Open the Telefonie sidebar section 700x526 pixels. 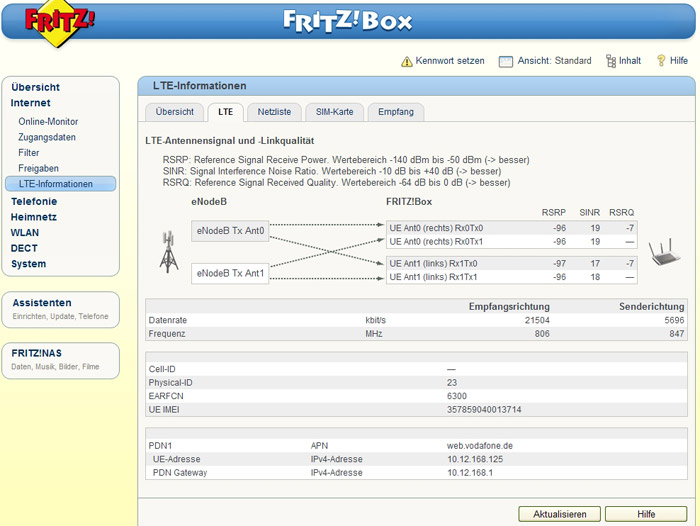(x=34, y=201)
